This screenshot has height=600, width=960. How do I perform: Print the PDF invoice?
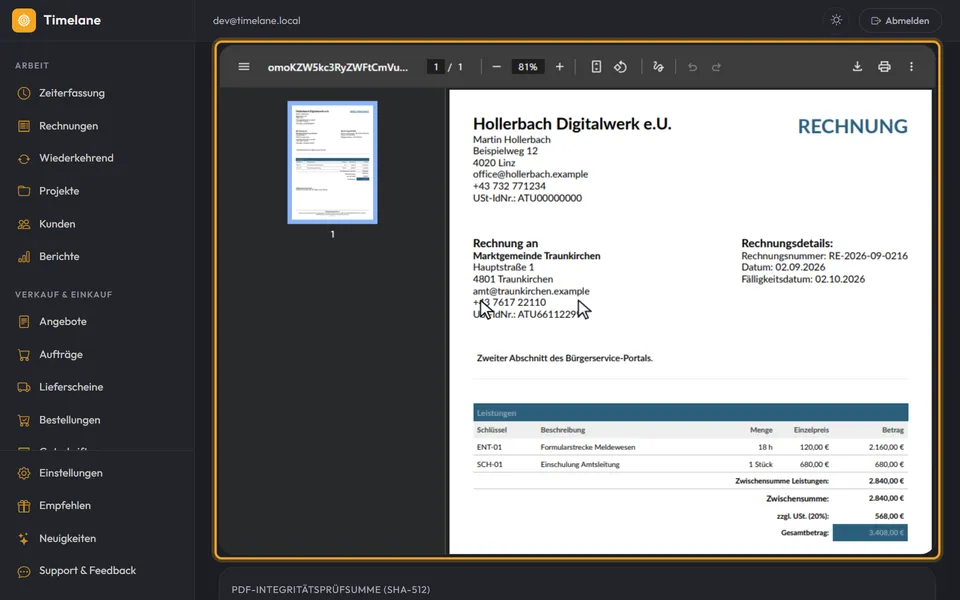884,67
